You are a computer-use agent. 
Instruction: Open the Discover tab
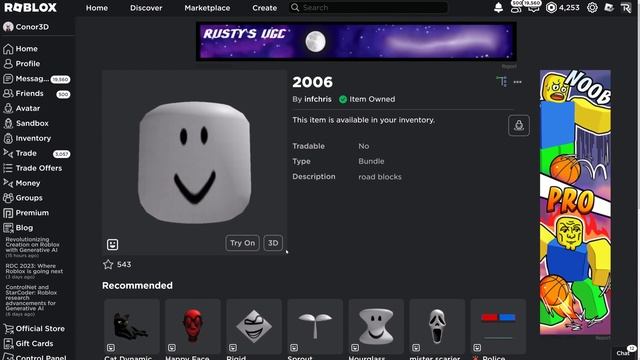tap(146, 8)
